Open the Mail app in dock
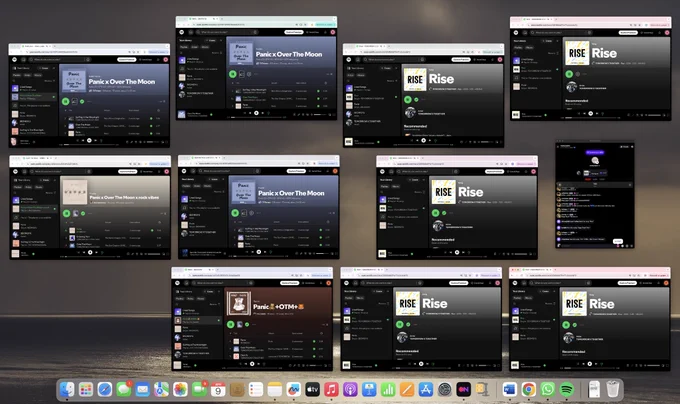Viewport: 680px width, 404px height. pyautogui.click(x=142, y=389)
